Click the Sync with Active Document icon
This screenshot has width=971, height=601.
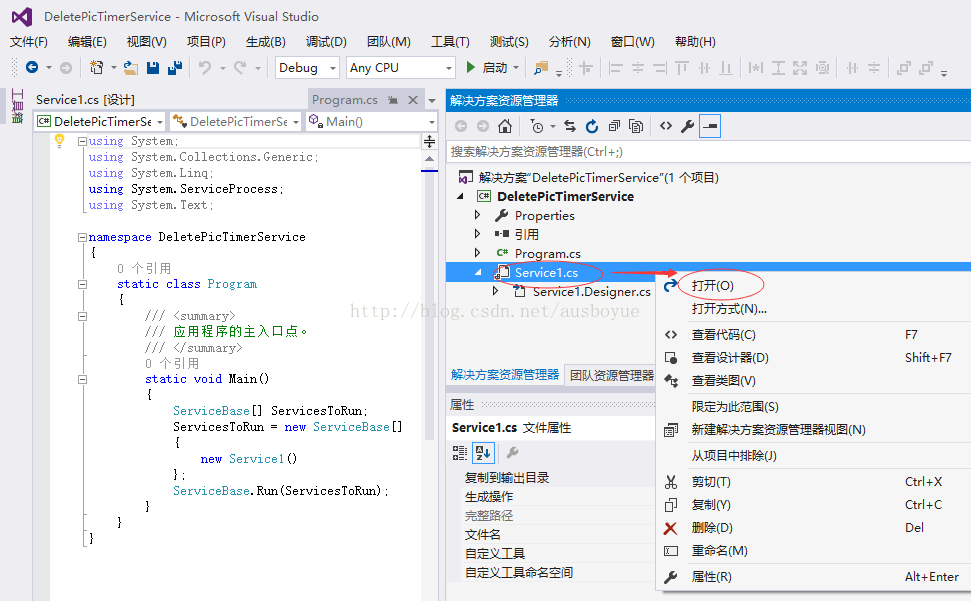click(570, 126)
